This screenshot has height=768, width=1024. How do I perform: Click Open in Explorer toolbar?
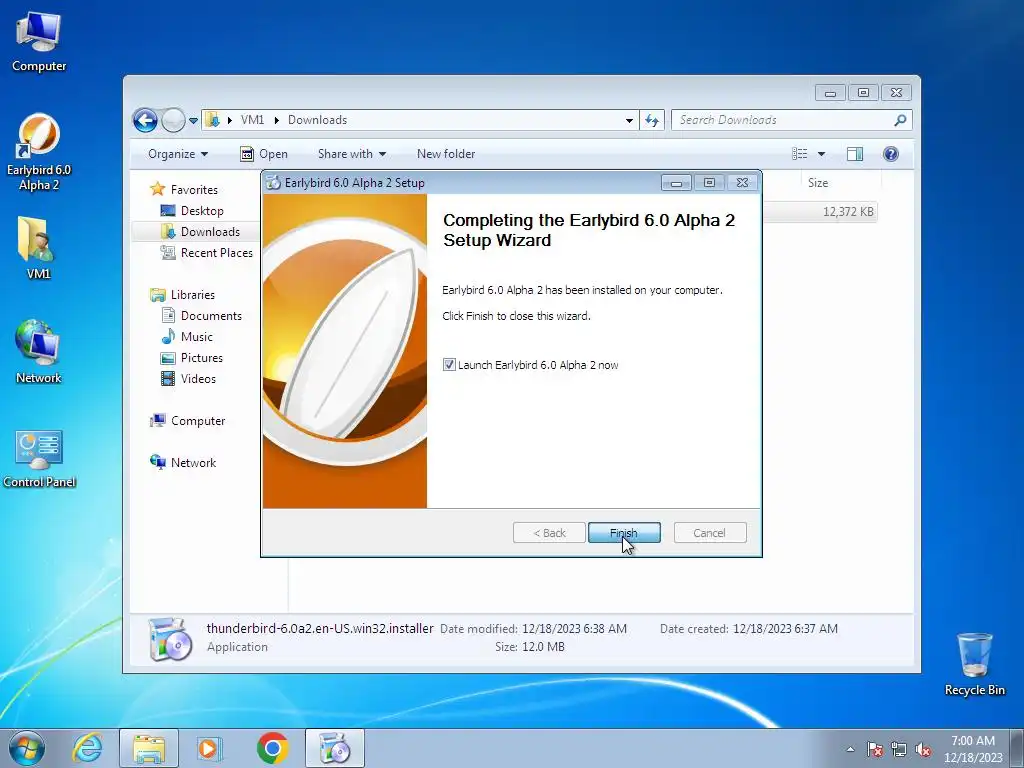(x=264, y=154)
